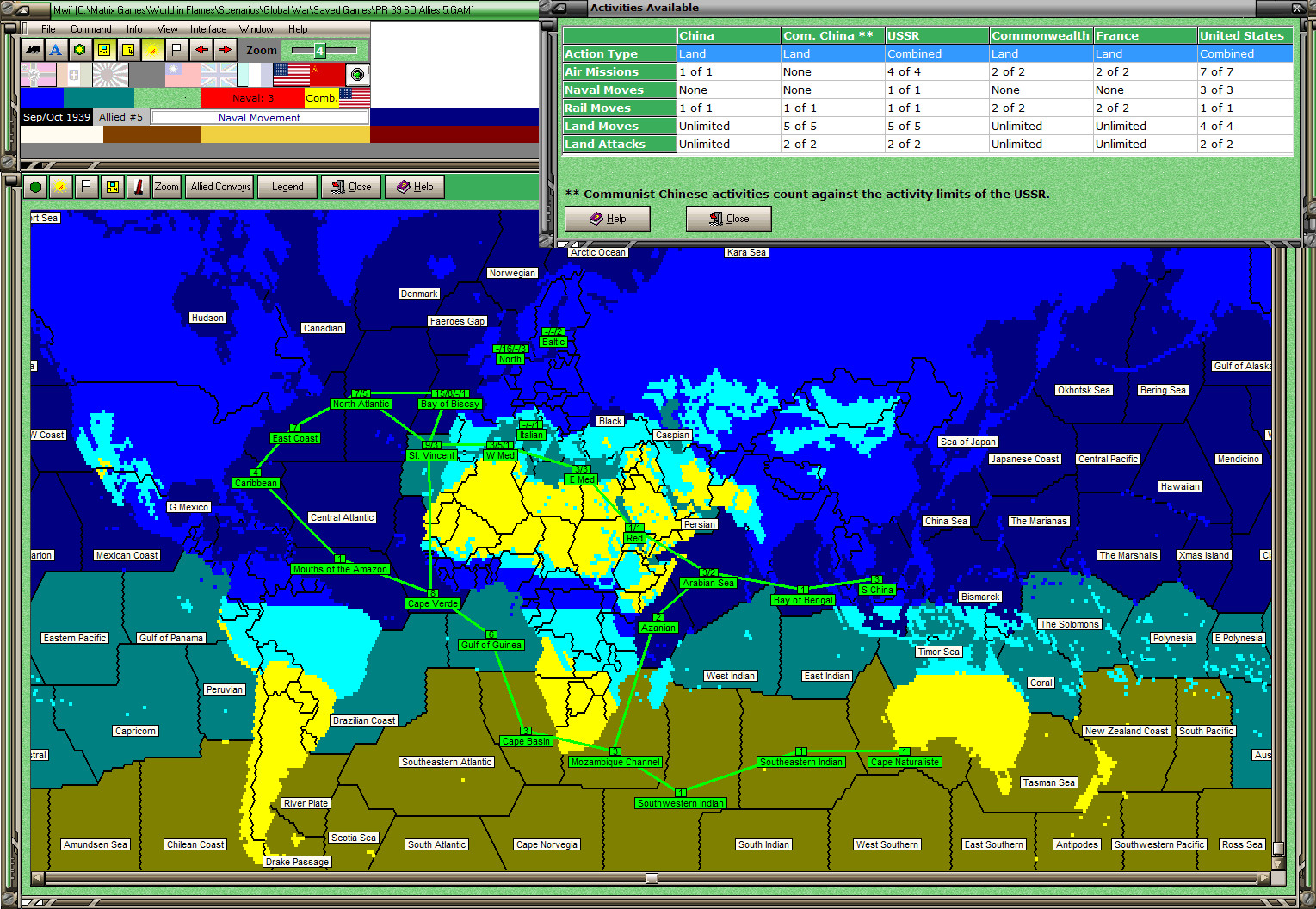The image size is (1316, 909).
Task: Click the round green target button beside flags
Action: (357, 75)
